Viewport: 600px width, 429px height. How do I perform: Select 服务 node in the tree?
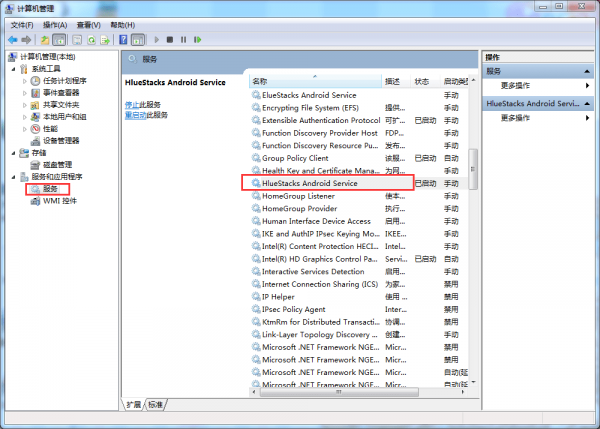point(50,189)
